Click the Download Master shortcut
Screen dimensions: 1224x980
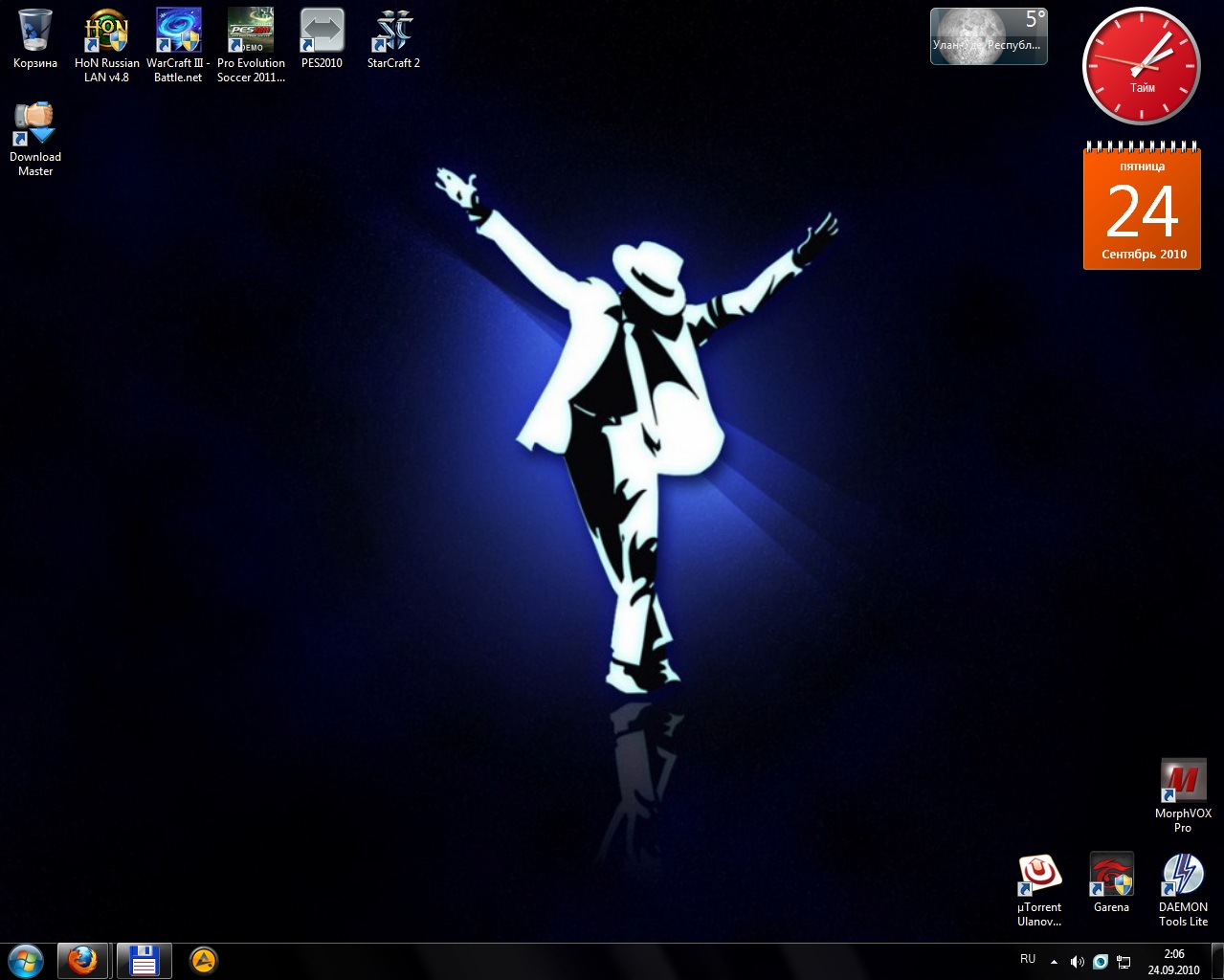pos(35,125)
